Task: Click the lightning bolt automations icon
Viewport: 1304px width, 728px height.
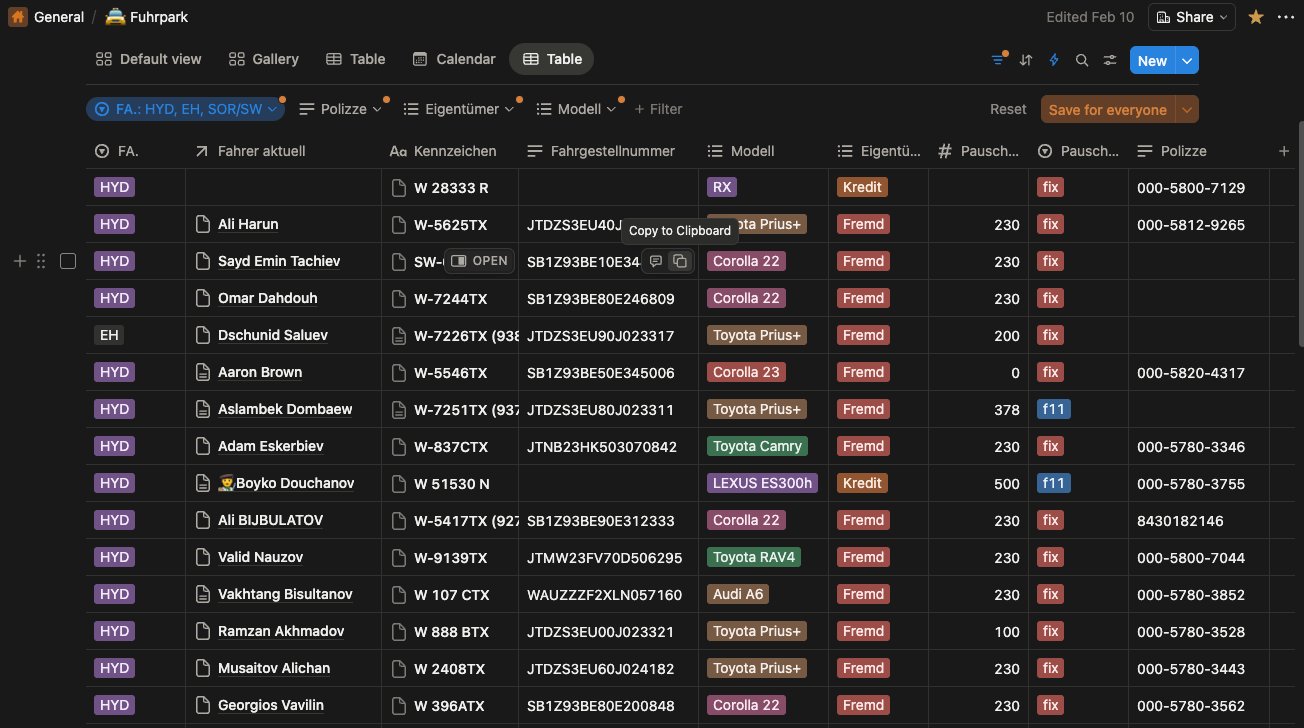Action: (x=1053, y=60)
